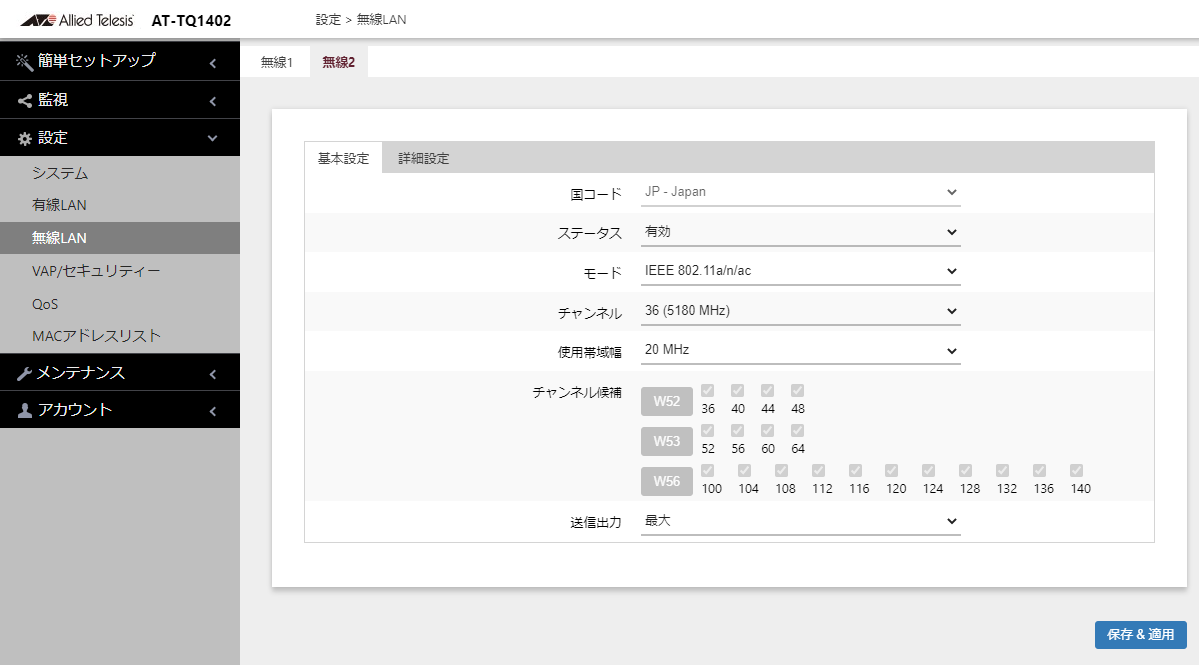The height and width of the screenshot is (665, 1199).
Task: Toggle channel 36 checkbox
Action: [707, 391]
